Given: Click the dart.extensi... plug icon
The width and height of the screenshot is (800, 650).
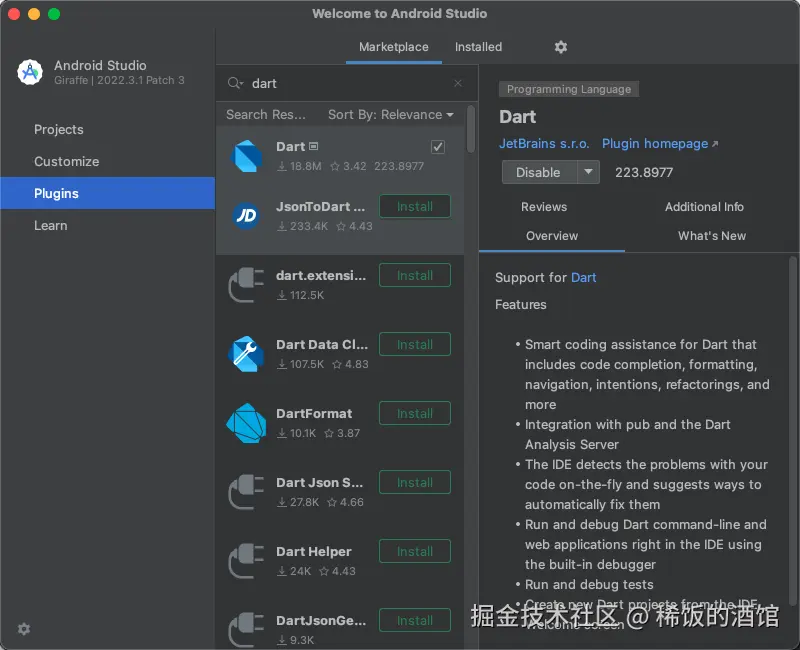Looking at the screenshot, I should [246, 285].
